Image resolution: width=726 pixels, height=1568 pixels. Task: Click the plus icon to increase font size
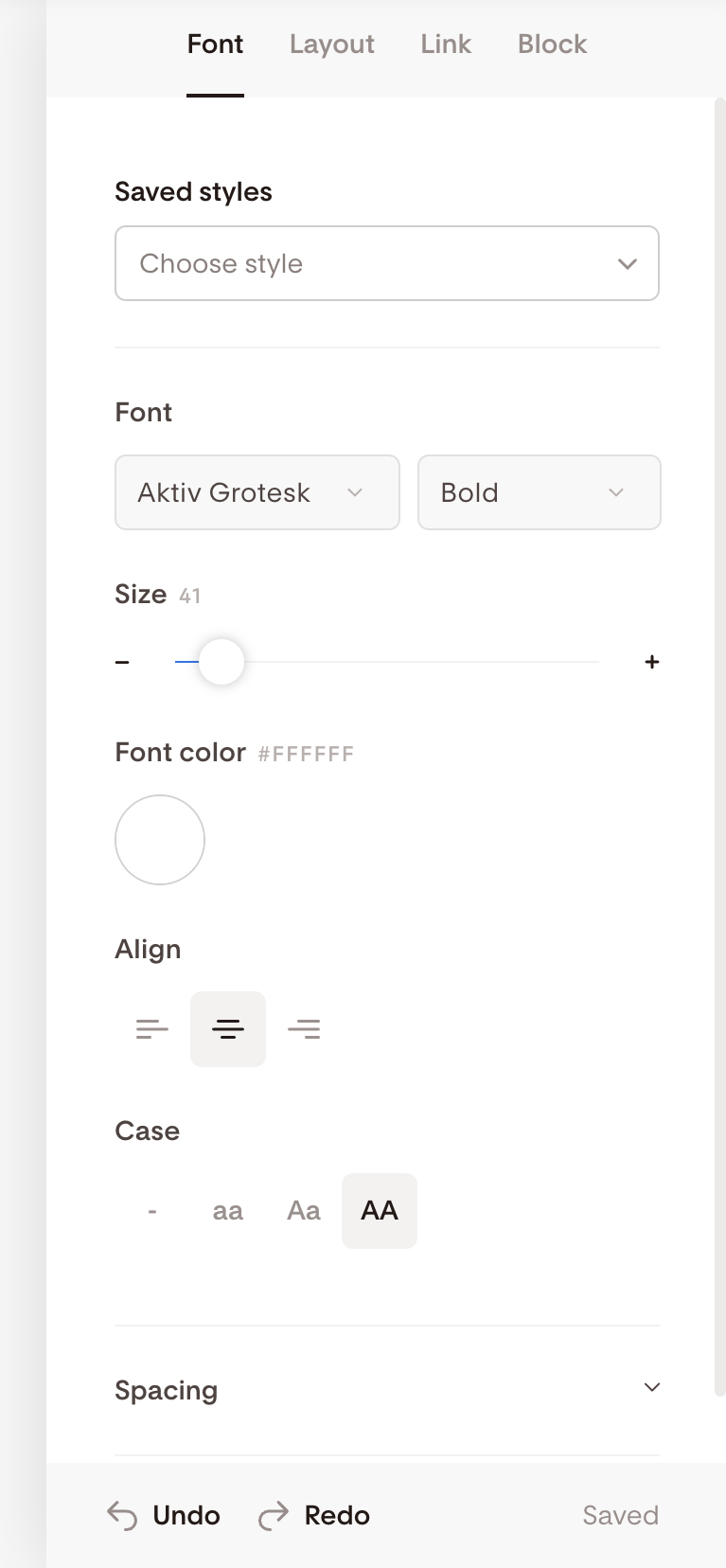[x=652, y=662]
